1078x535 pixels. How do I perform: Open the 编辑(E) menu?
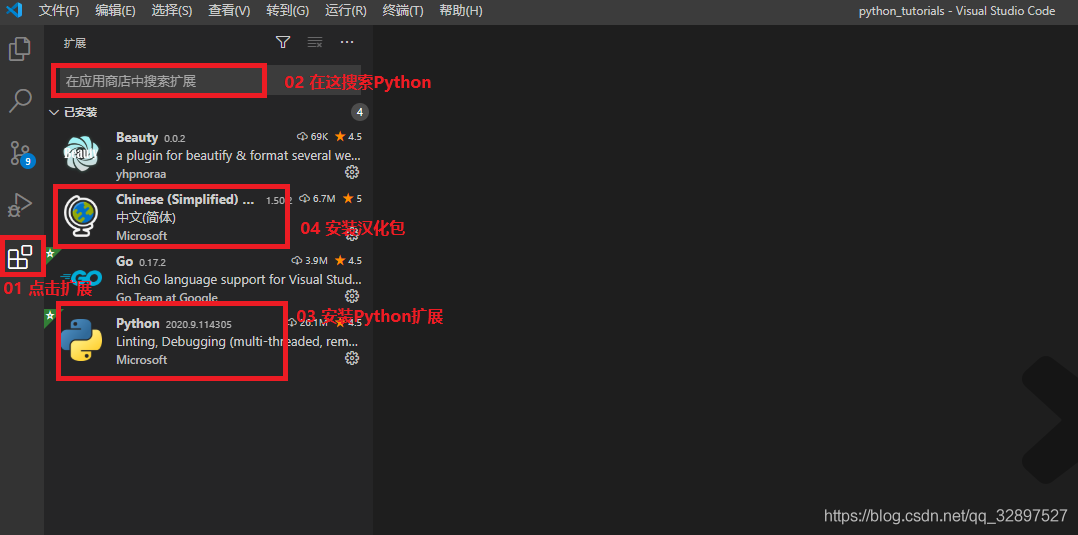pos(116,11)
